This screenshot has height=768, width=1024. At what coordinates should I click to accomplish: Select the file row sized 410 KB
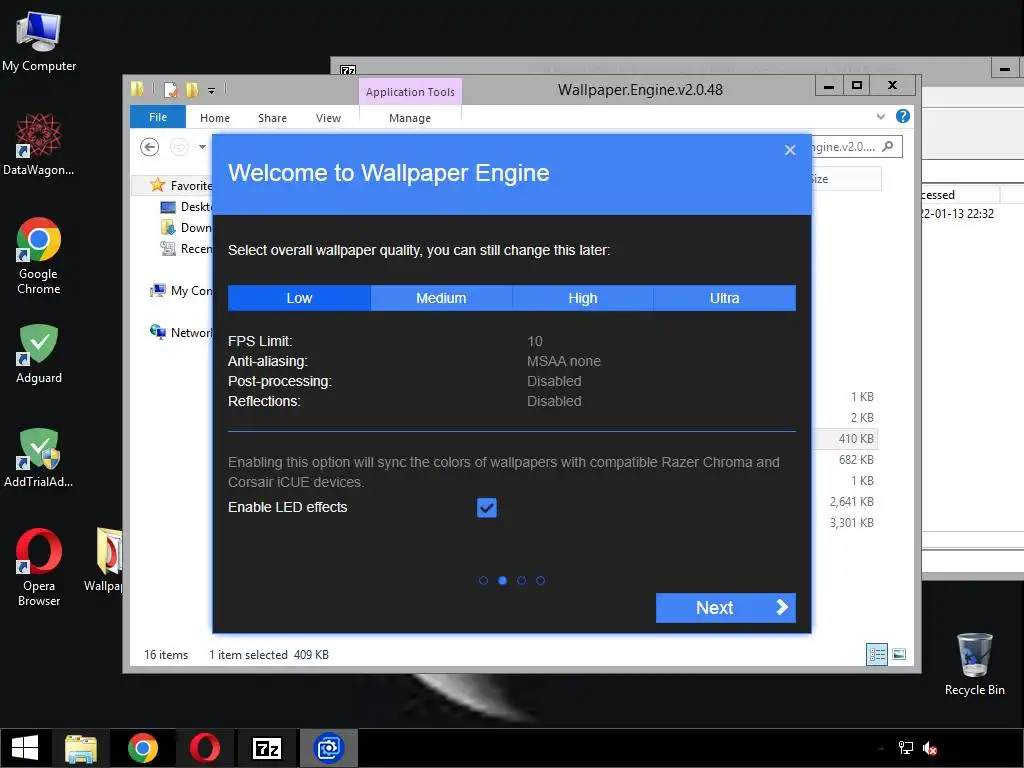click(x=844, y=439)
